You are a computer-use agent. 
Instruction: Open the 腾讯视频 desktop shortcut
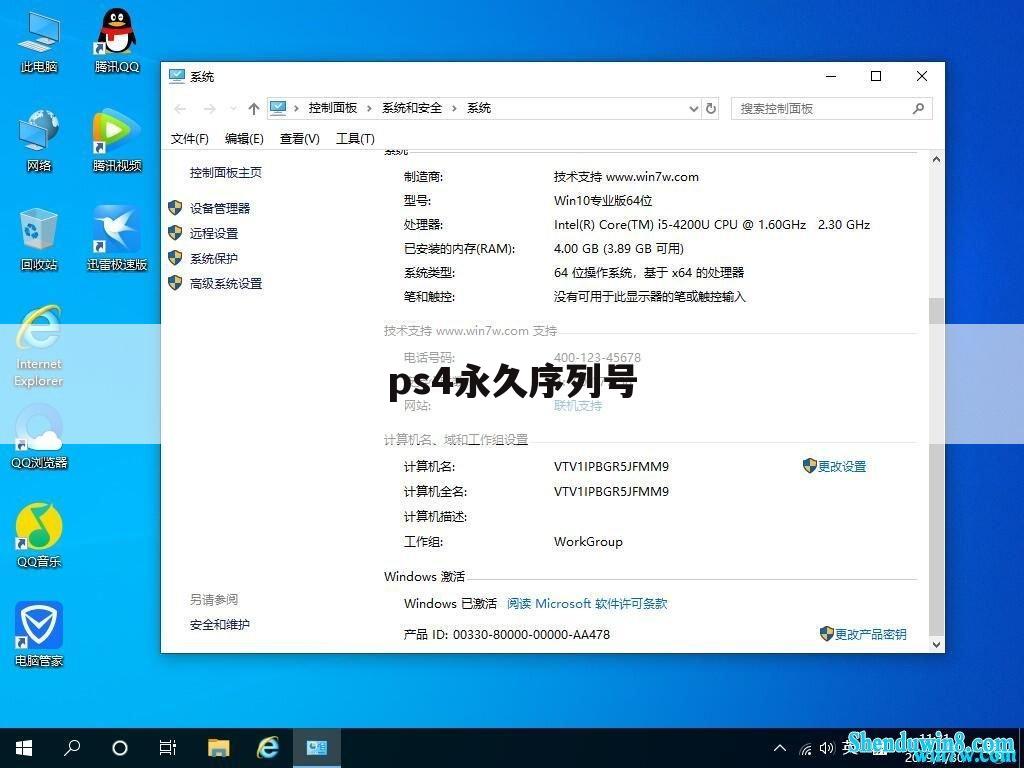tap(117, 140)
